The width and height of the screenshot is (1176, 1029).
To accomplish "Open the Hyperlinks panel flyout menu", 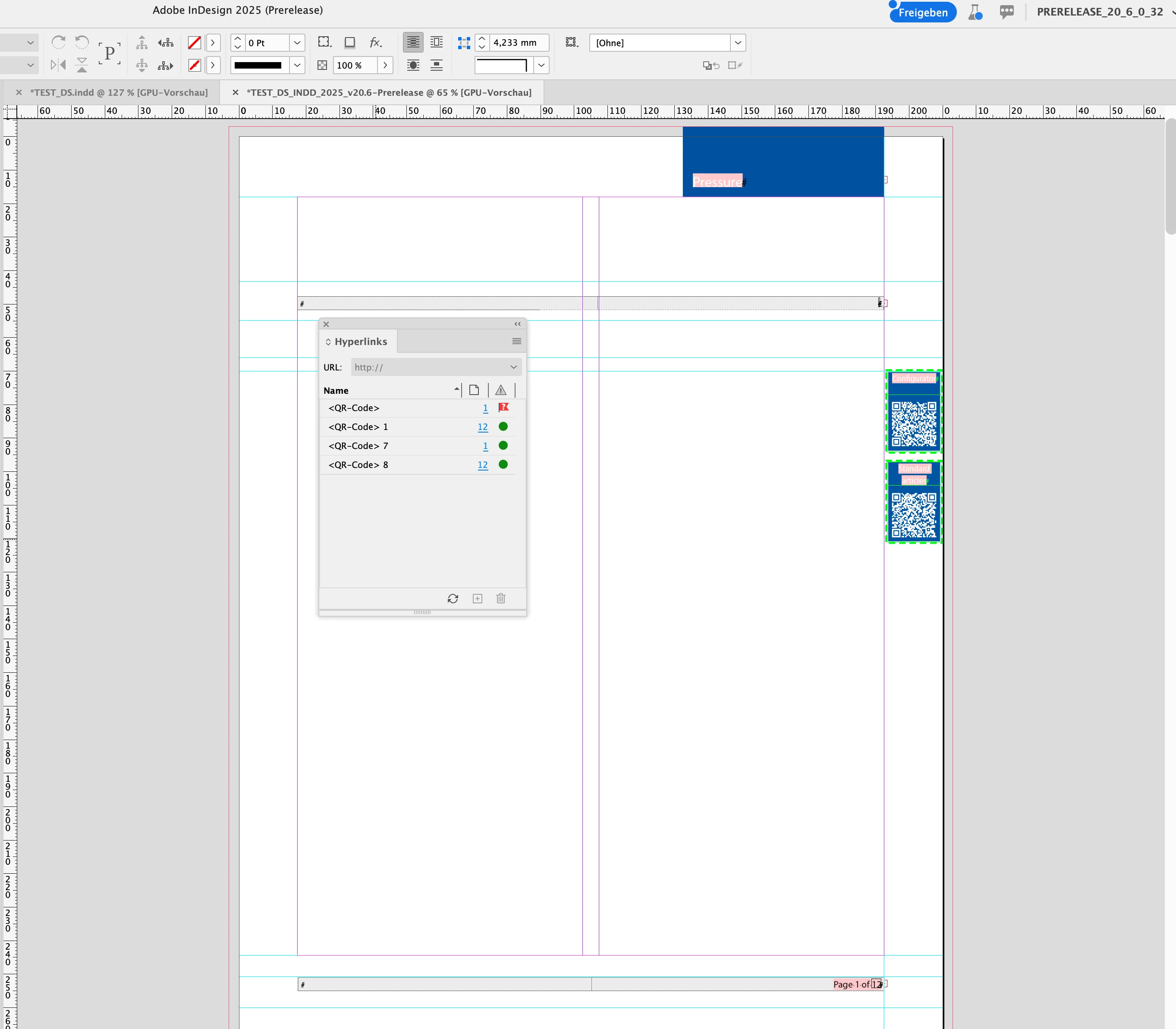I will click(516, 341).
